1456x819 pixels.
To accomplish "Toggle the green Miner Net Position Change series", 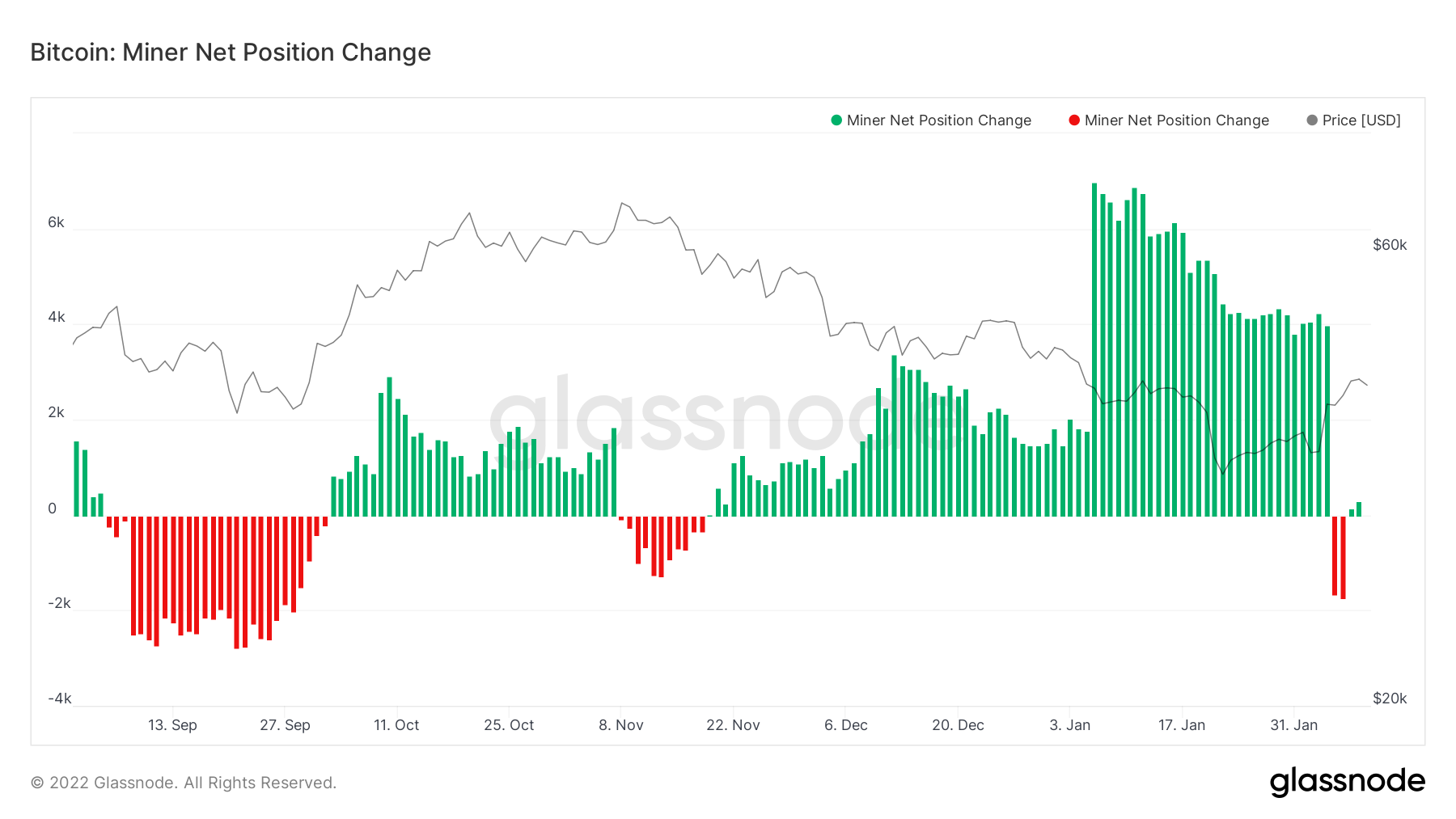I will (x=938, y=120).
